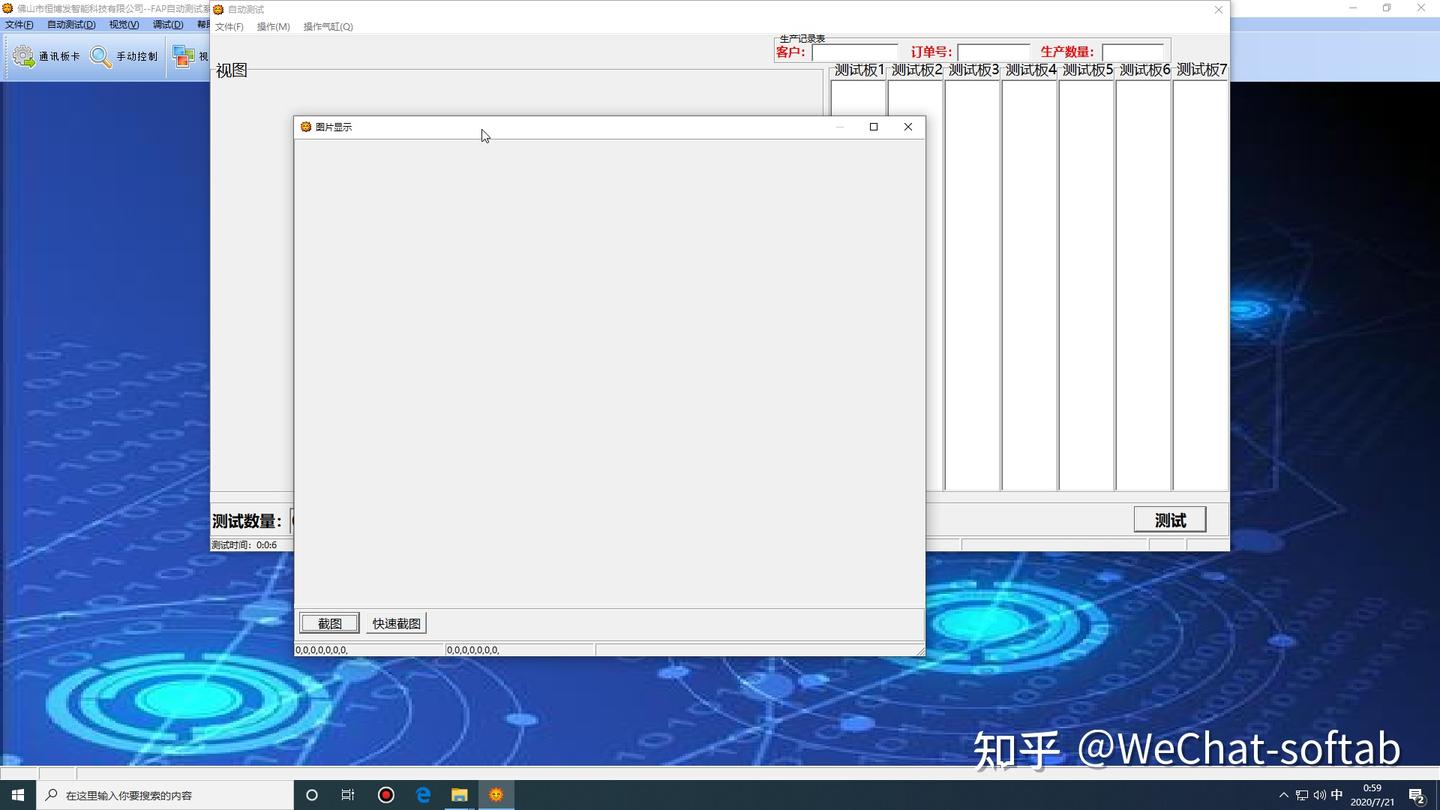Click the volume icon in system tray
Screen dimensions: 1440x810
[x=1319, y=796]
